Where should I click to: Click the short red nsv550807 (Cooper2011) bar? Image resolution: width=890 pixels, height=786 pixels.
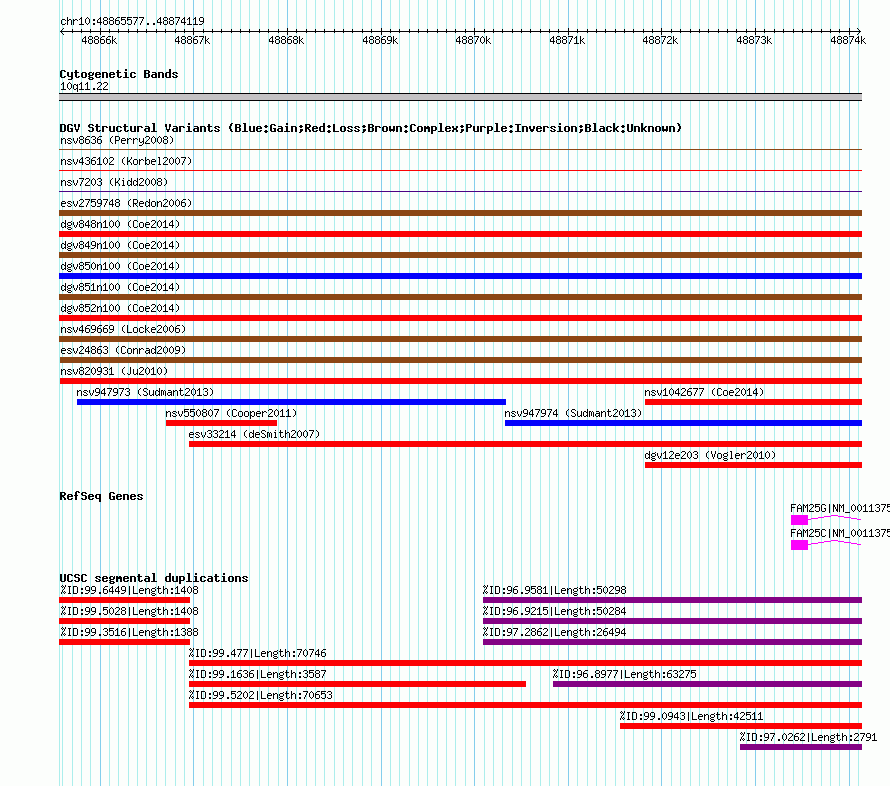(221, 423)
